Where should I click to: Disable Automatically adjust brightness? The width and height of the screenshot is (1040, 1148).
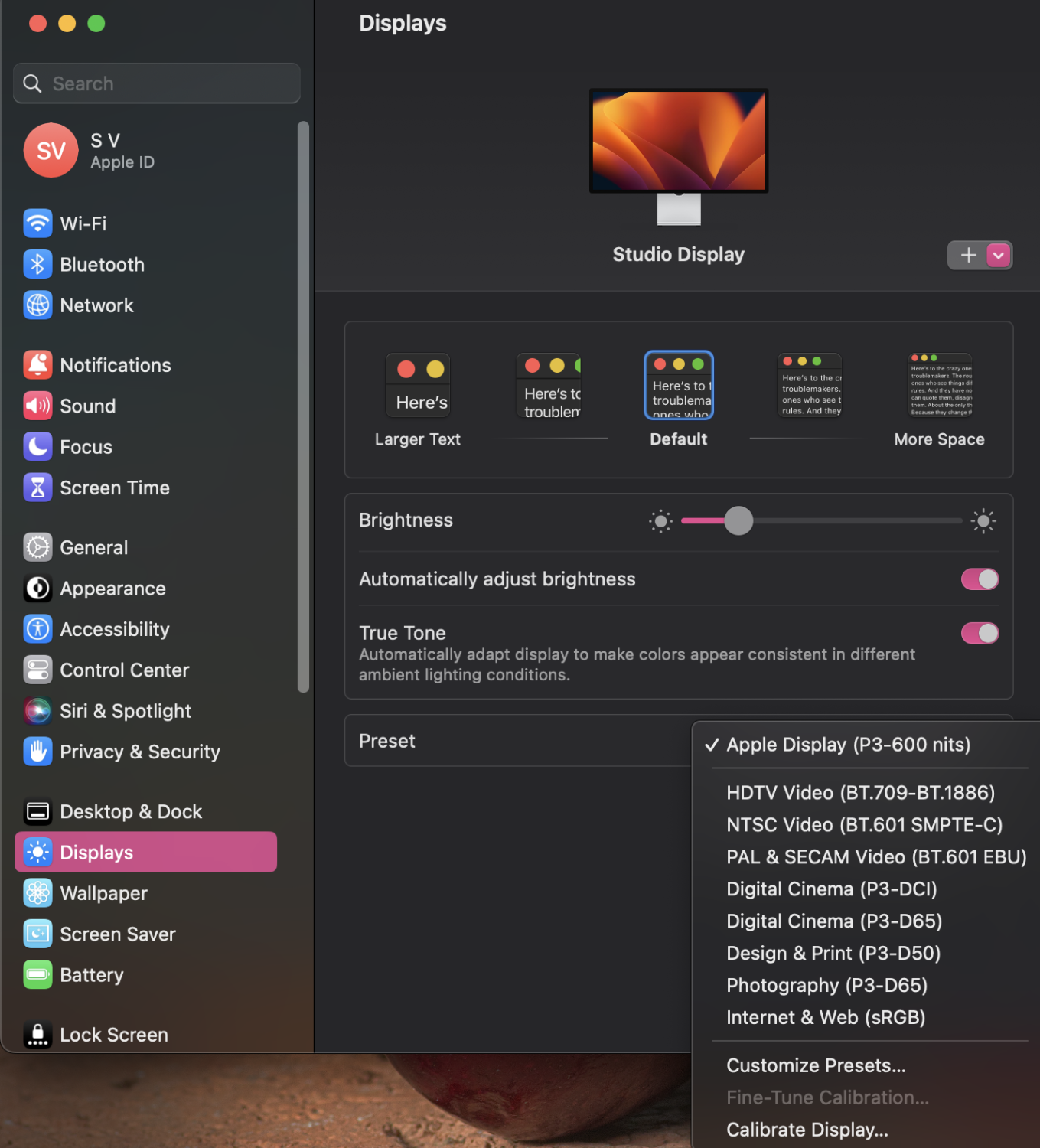pos(980,579)
